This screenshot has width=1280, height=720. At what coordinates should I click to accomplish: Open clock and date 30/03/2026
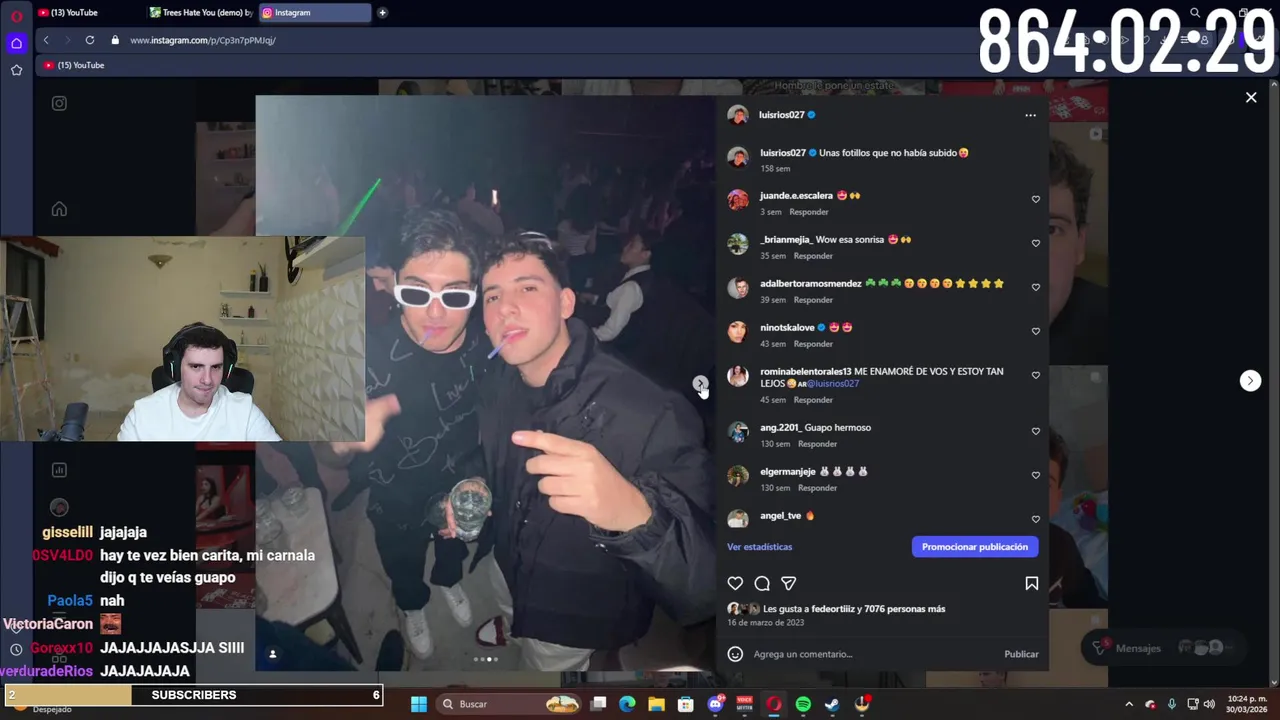point(1247,704)
